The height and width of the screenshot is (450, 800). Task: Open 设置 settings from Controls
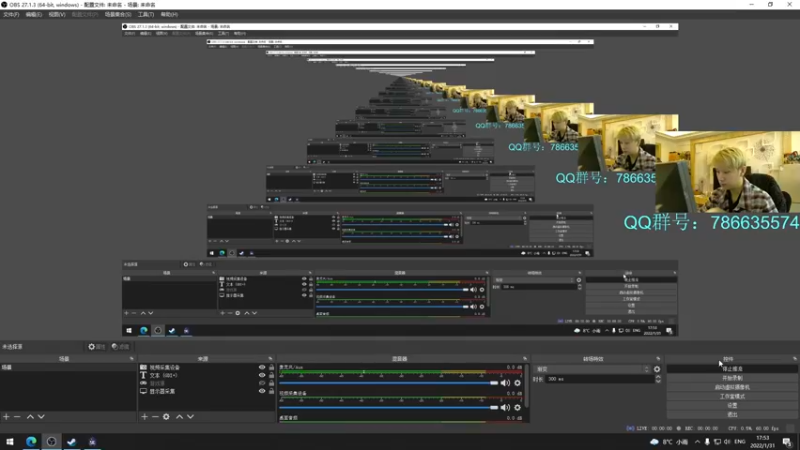[732, 406]
